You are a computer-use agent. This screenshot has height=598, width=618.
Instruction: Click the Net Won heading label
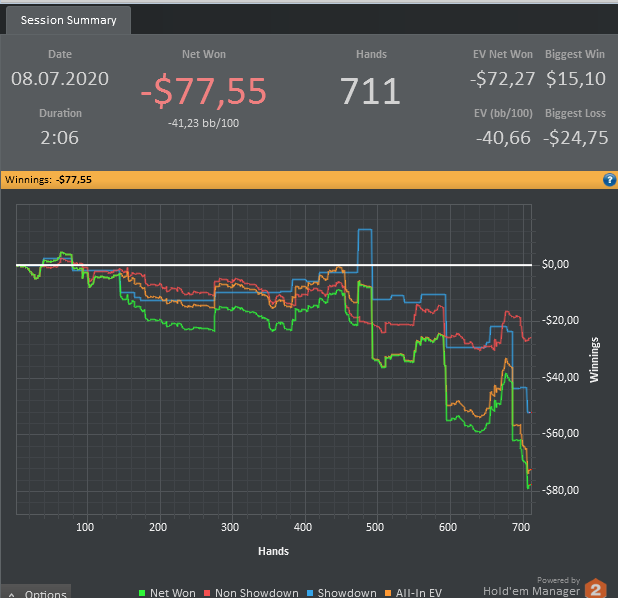coord(204,54)
